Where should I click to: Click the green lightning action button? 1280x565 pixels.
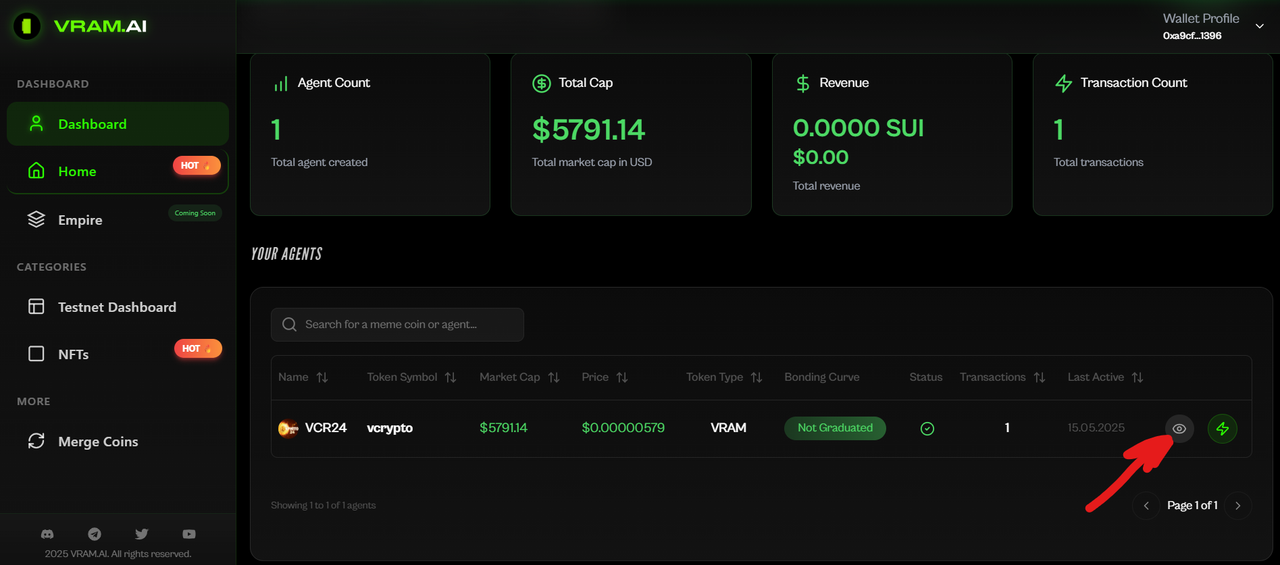click(1222, 428)
